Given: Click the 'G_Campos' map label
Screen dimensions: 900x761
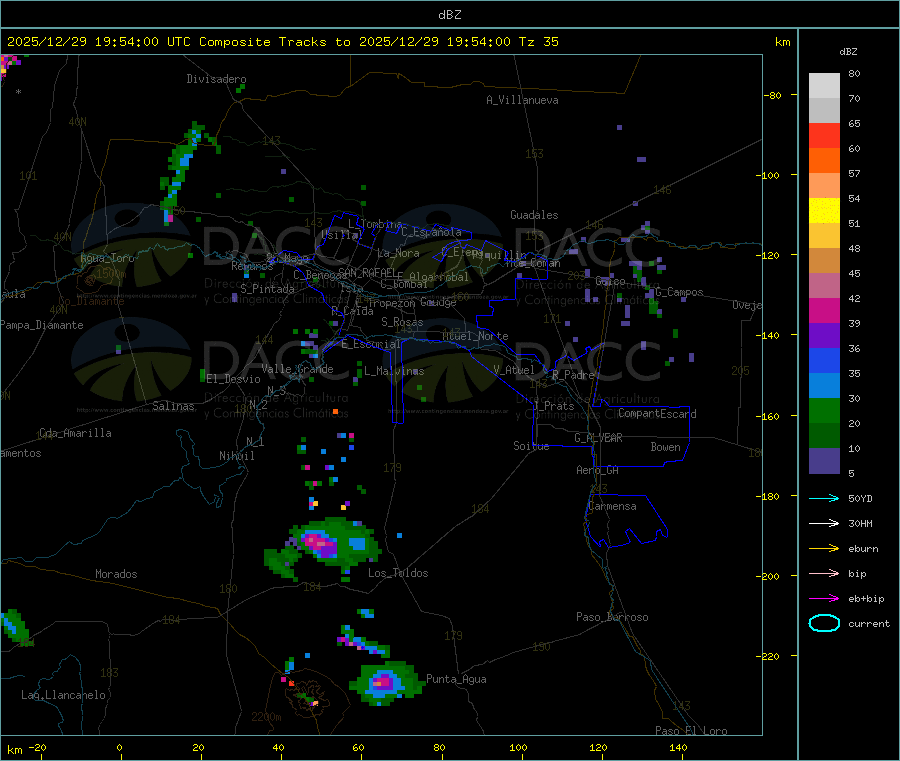Looking at the screenshot, I should tap(679, 292).
